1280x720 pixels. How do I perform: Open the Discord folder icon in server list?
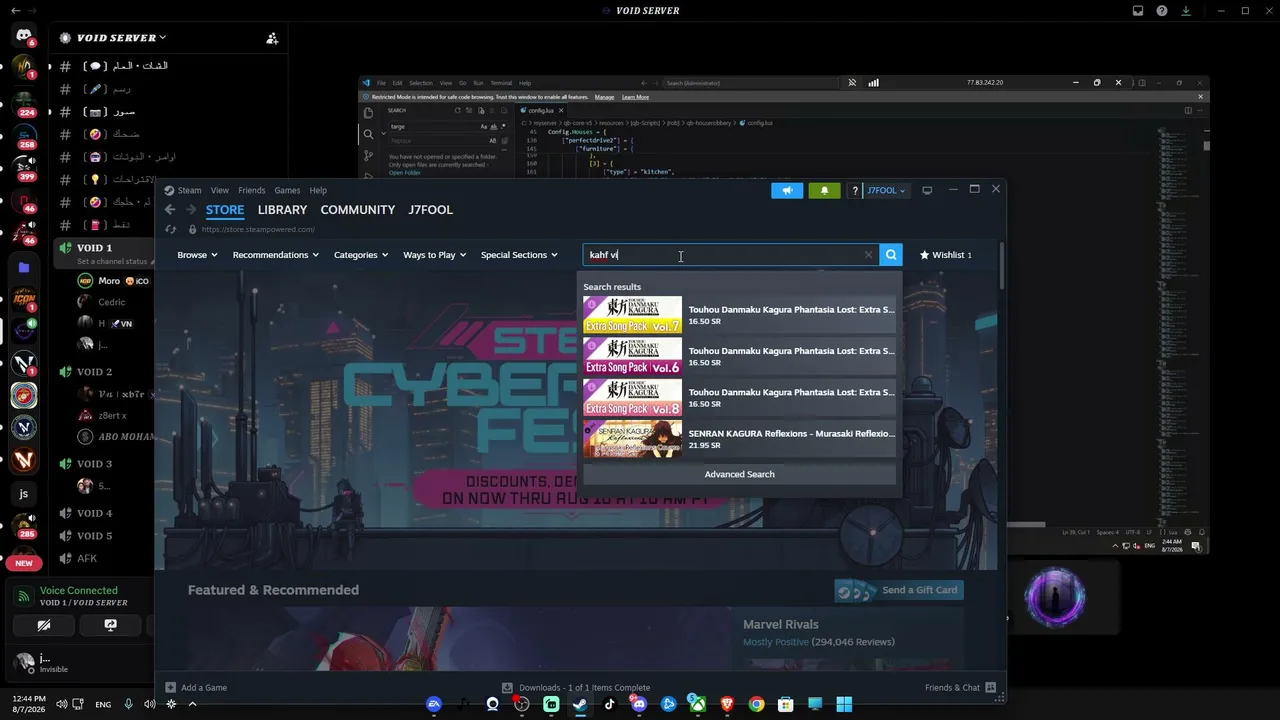(24, 268)
